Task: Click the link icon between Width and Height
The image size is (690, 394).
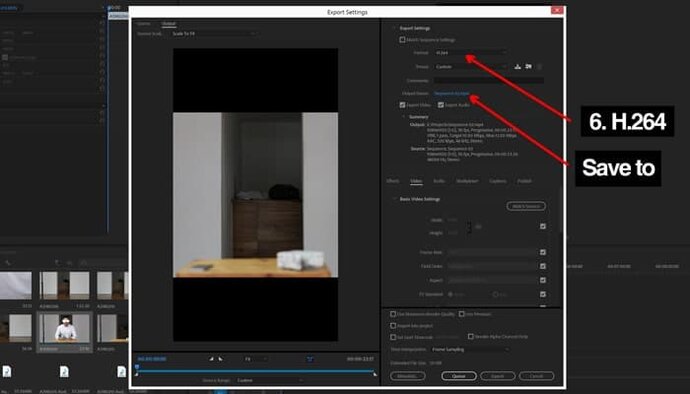Action: click(x=469, y=227)
